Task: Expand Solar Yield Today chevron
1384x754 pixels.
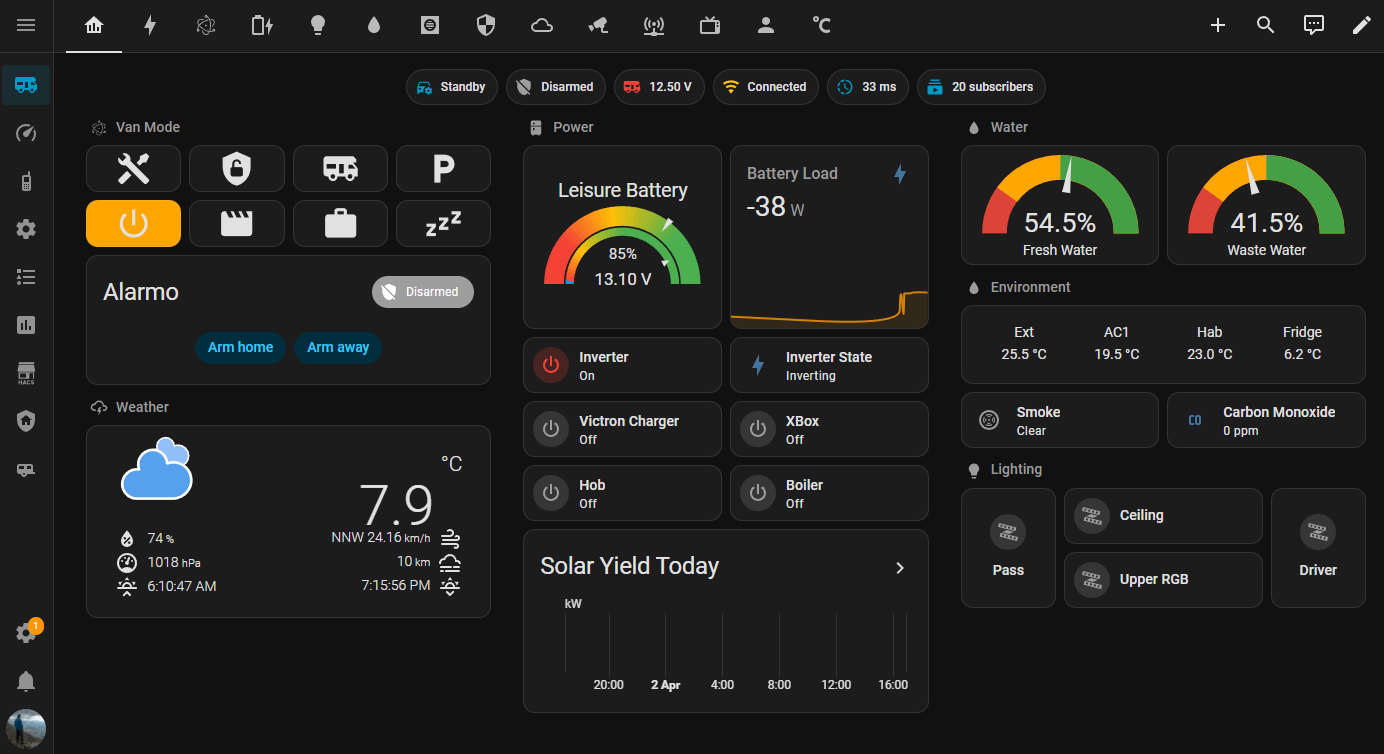Action: 899,567
